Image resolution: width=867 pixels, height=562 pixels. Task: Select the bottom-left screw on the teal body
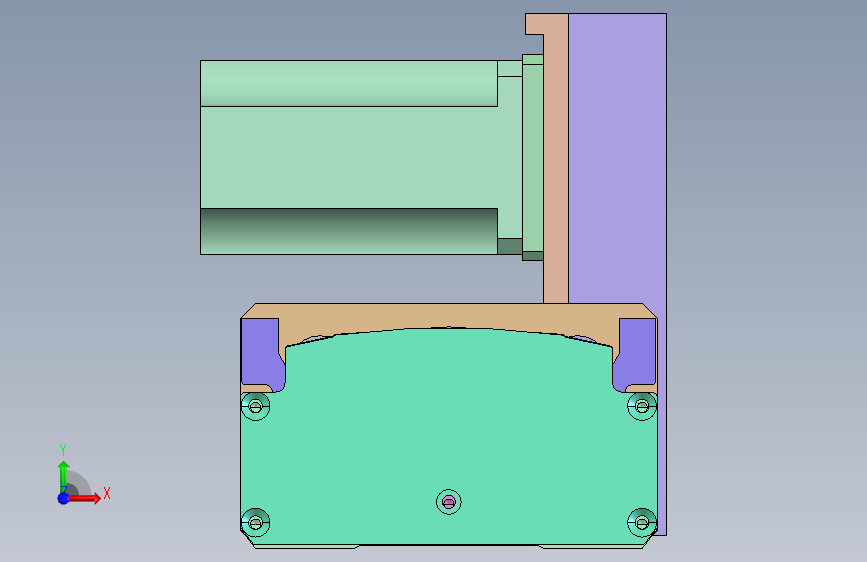255,522
